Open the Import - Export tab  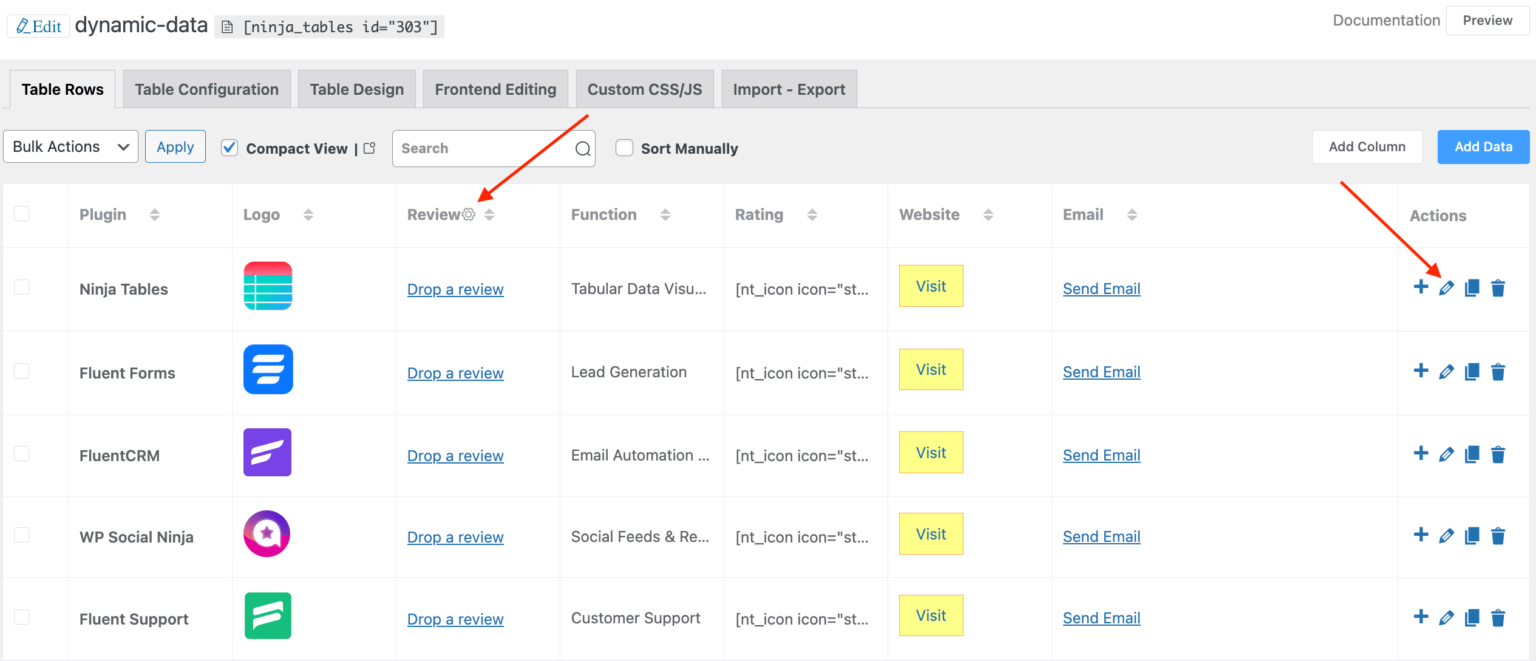click(788, 89)
